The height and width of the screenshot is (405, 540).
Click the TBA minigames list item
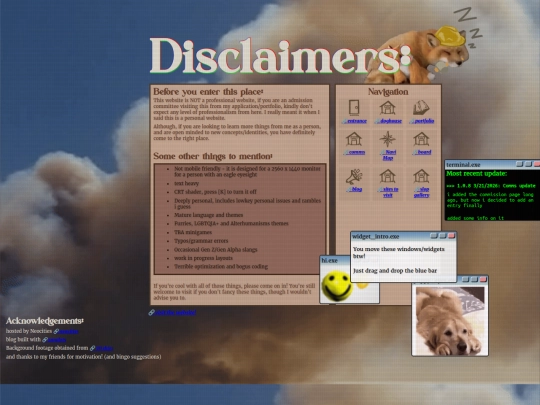[x=193, y=232]
